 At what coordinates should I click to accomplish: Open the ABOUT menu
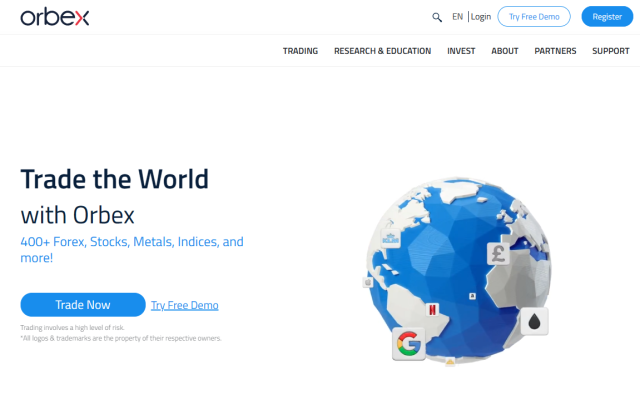click(x=505, y=51)
